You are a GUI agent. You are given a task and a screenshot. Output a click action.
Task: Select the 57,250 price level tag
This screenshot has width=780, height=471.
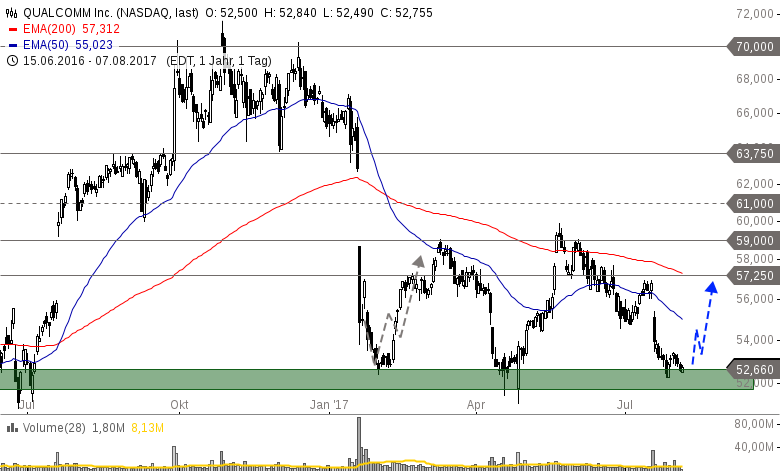(753, 275)
